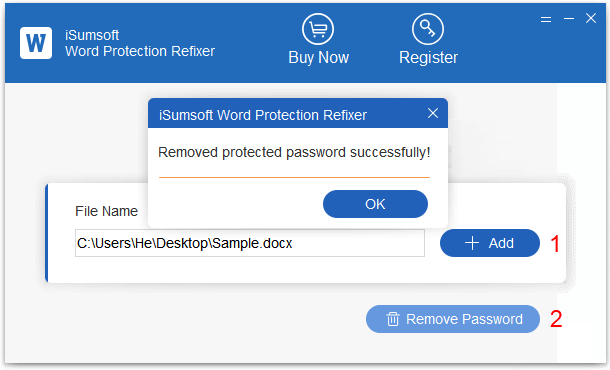The width and height of the screenshot is (610, 370).
Task: Close the success dialog with its X
Action: click(x=433, y=113)
